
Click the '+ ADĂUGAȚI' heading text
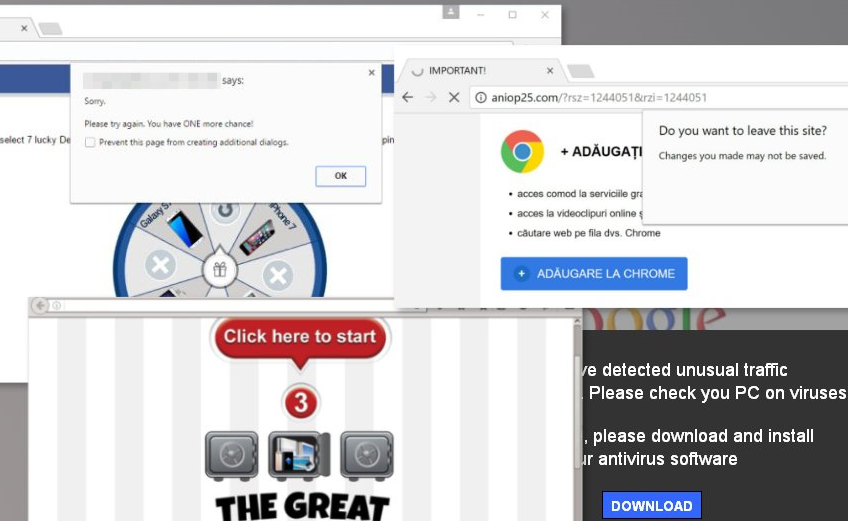(601, 152)
